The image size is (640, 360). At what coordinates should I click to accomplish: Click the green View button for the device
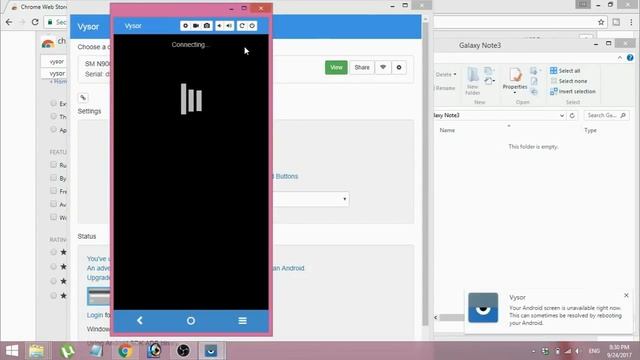[336, 67]
